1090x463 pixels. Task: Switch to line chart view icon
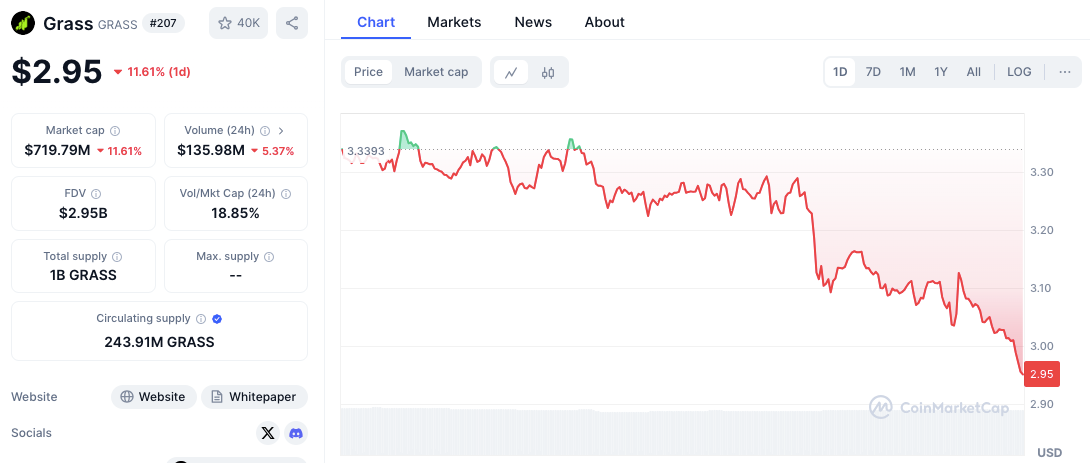tap(511, 72)
